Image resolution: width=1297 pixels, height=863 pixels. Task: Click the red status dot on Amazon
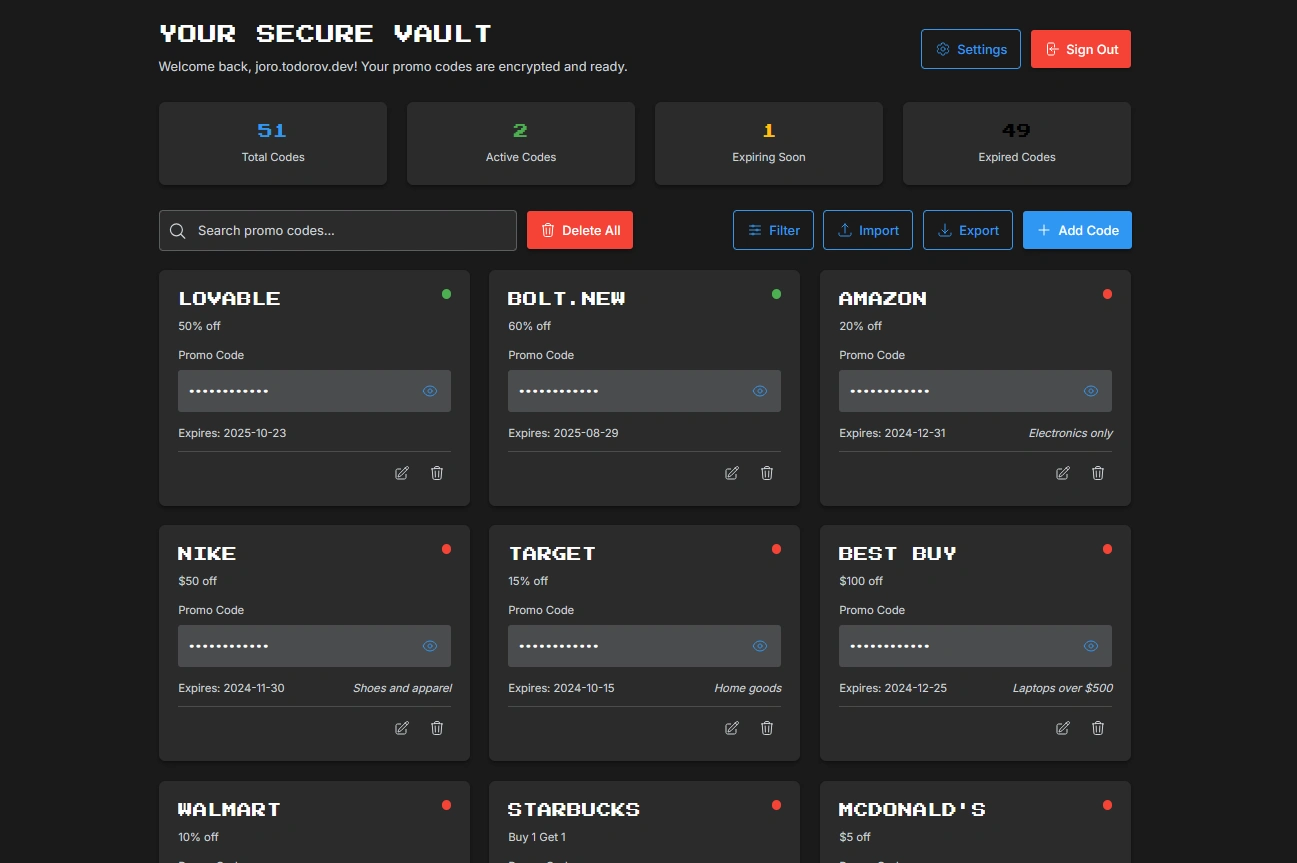[1107, 294]
